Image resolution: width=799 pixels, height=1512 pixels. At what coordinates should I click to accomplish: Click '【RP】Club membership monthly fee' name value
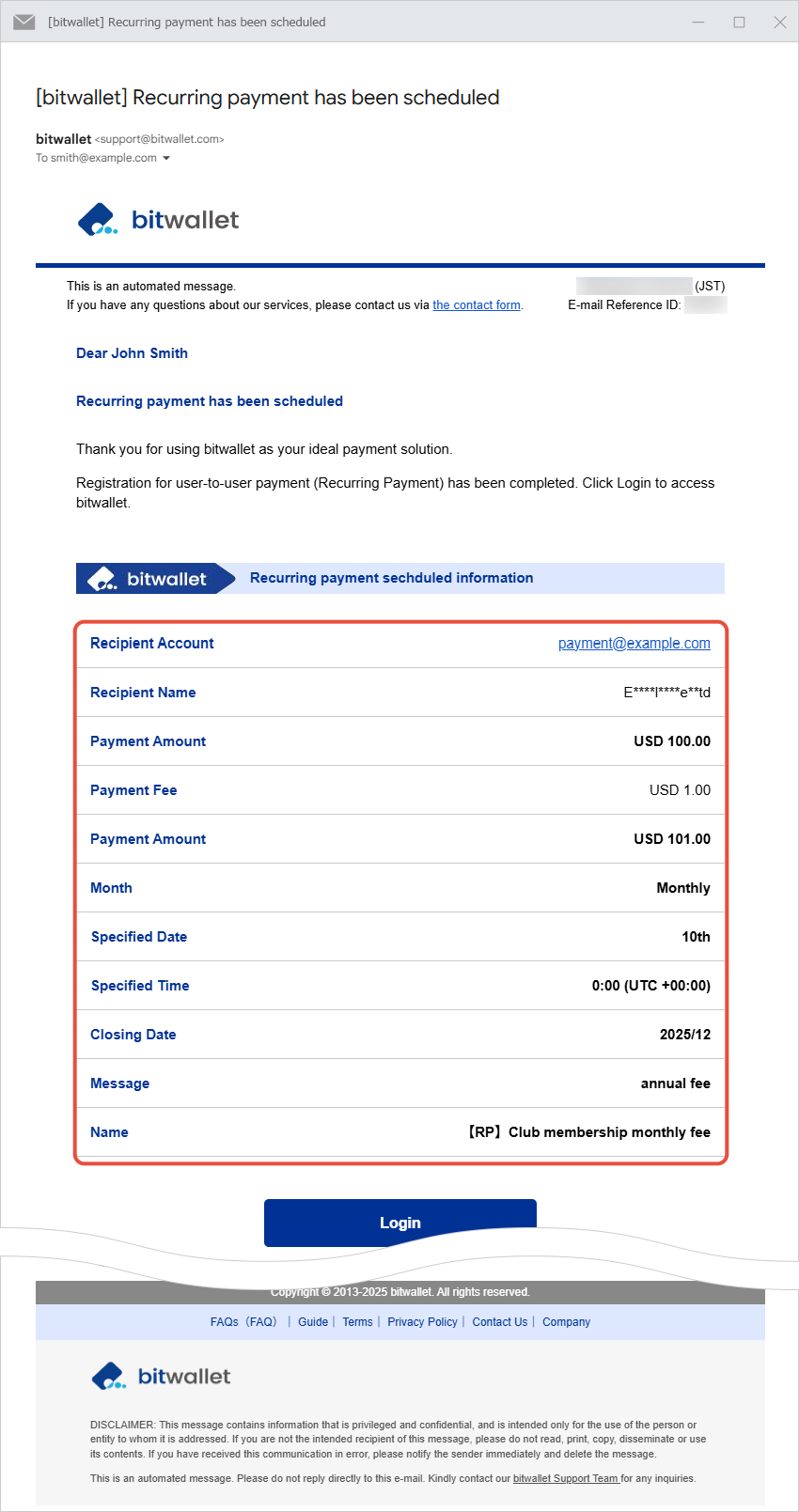point(587,1132)
